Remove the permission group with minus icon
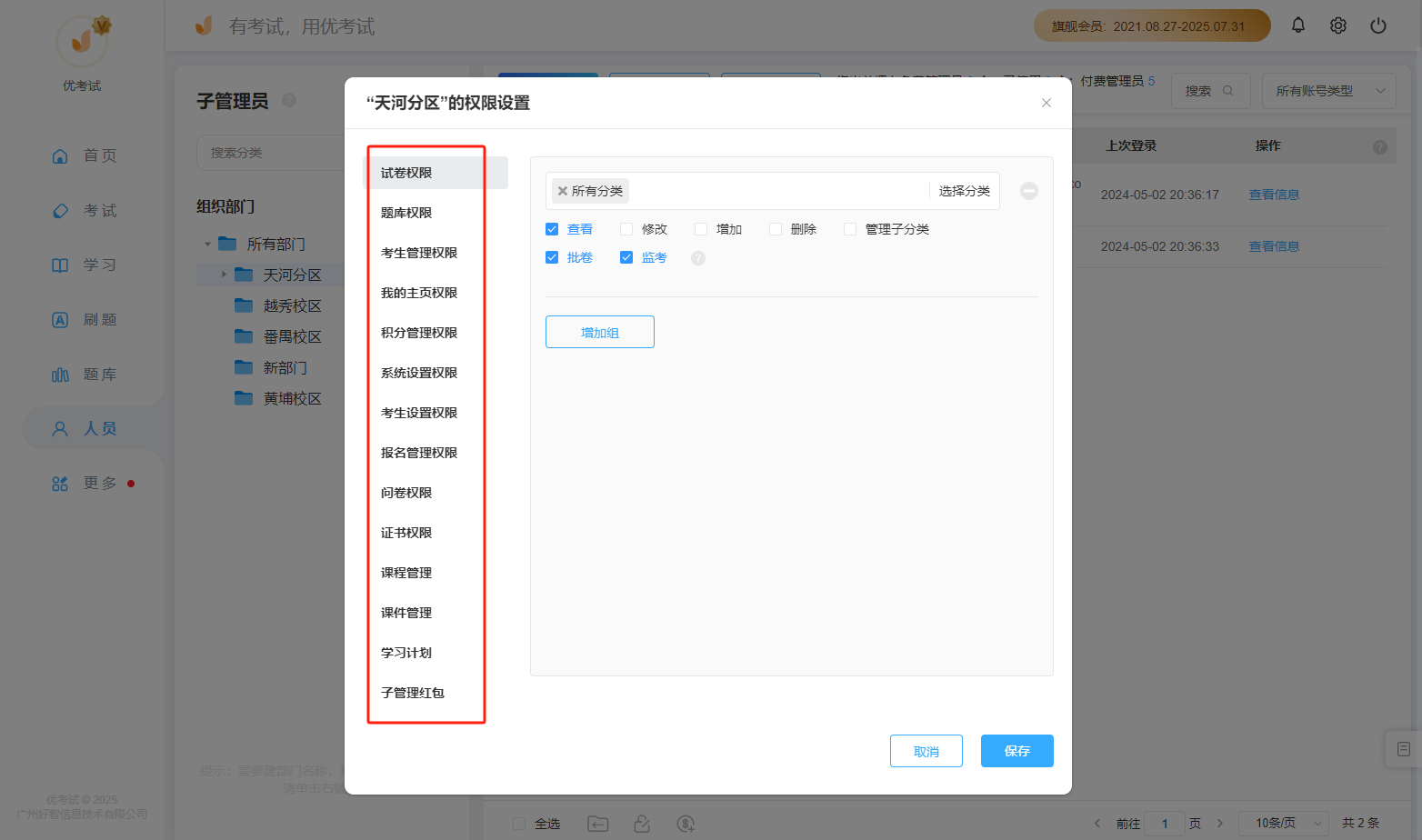The height and width of the screenshot is (840, 1422). pos(1028,191)
